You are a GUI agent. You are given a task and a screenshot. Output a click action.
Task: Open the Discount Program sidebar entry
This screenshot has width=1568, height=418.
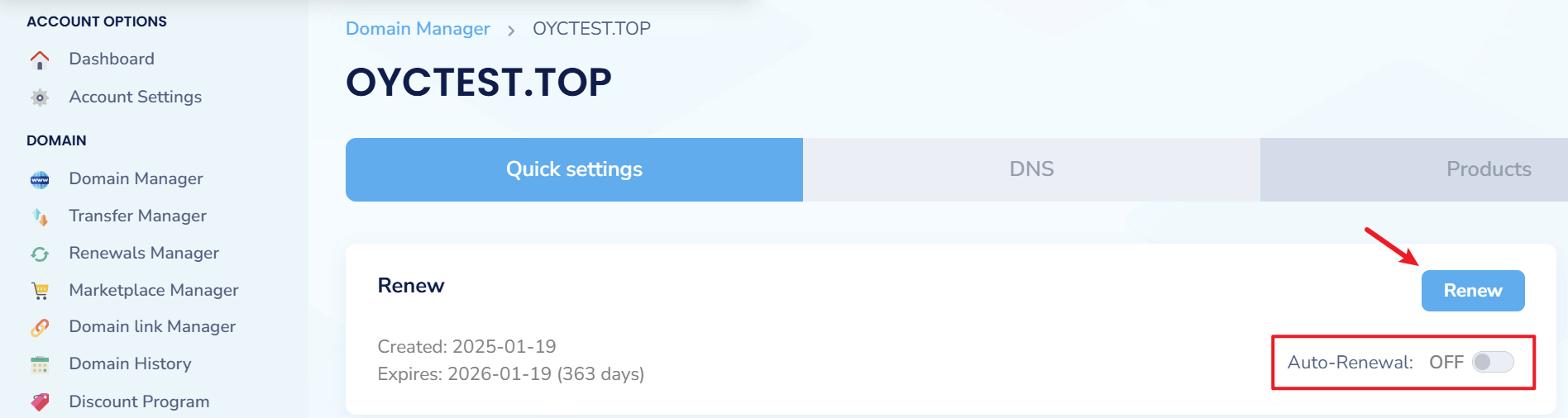pyautogui.click(x=139, y=401)
